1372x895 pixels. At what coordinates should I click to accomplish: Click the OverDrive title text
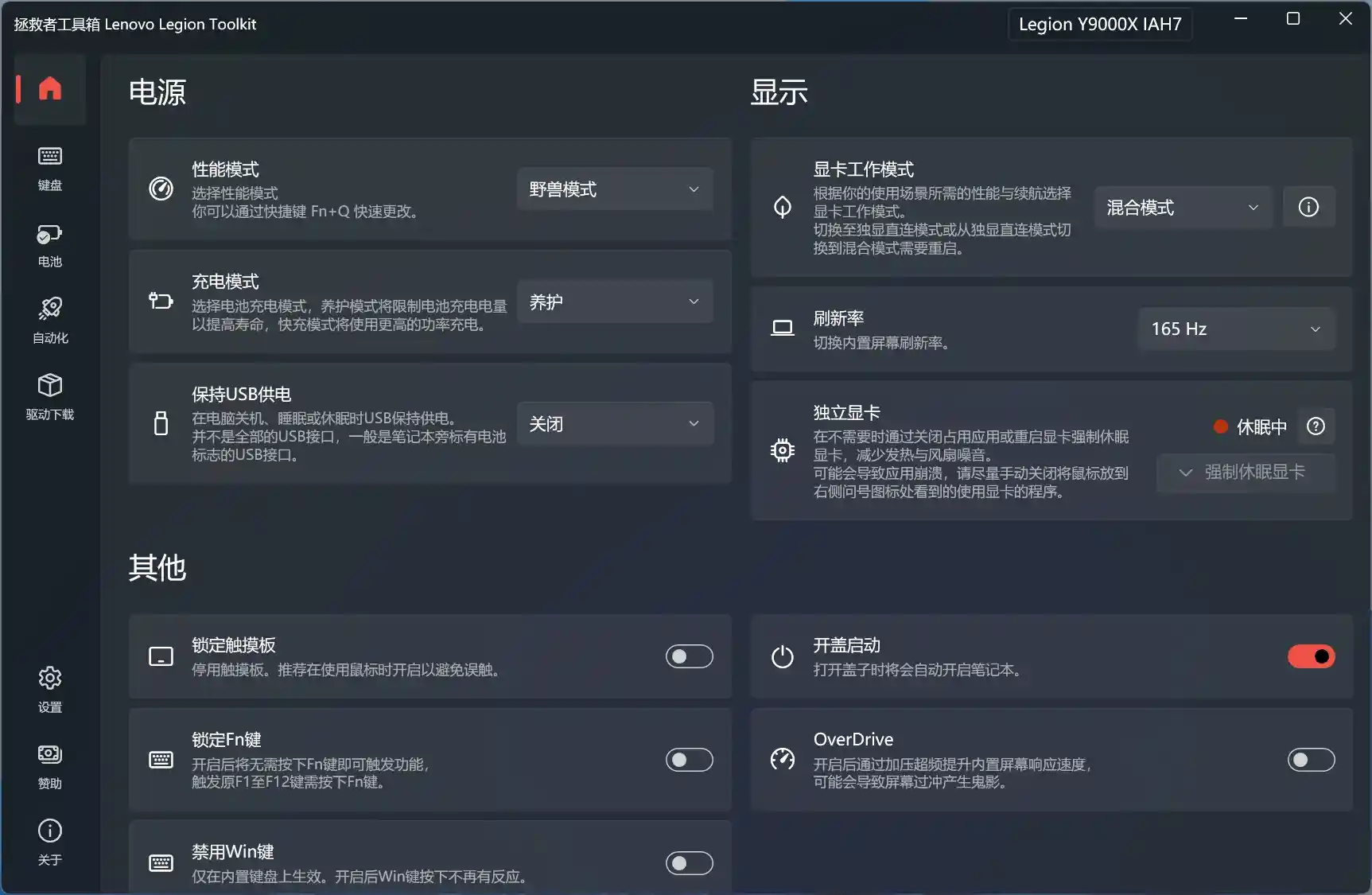tap(853, 739)
